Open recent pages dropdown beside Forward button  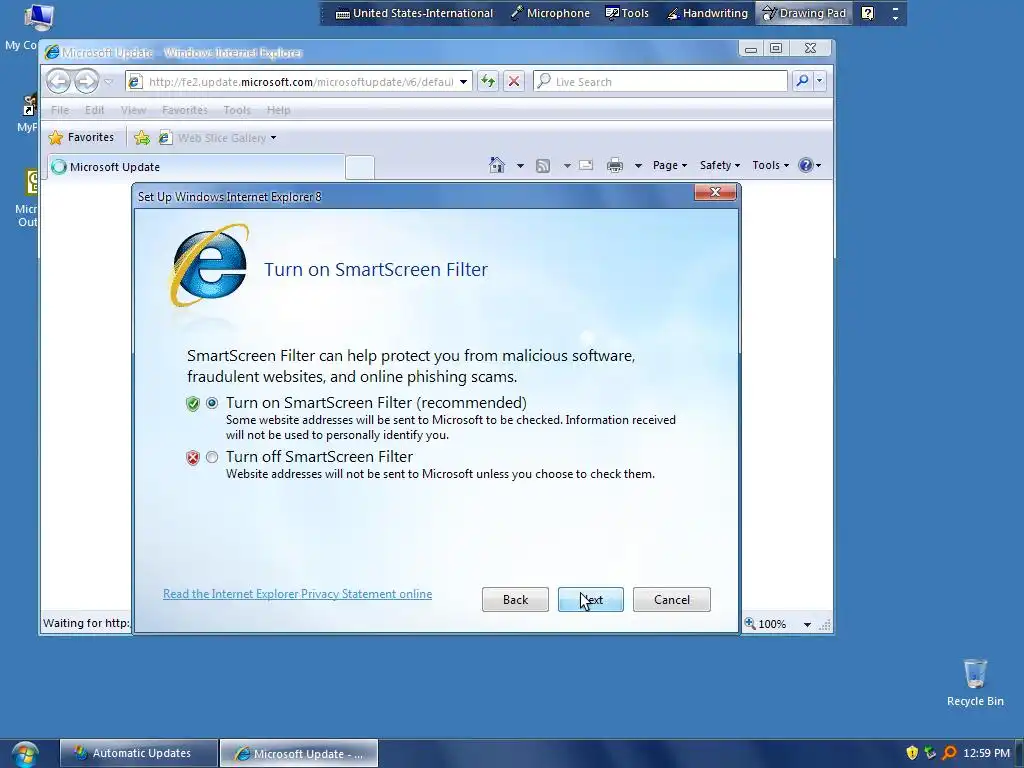(x=109, y=82)
